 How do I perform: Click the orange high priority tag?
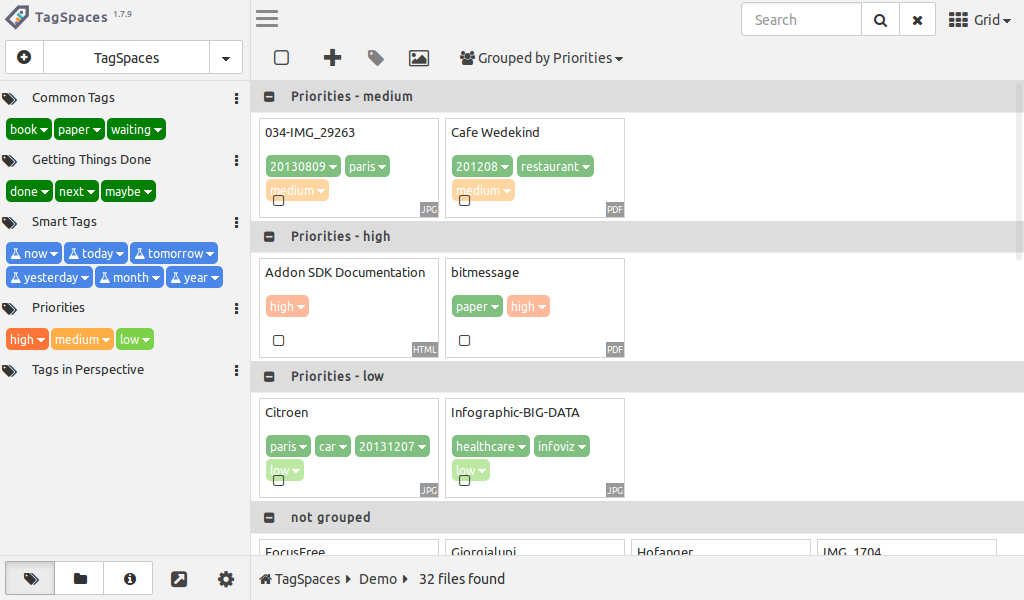pos(27,340)
